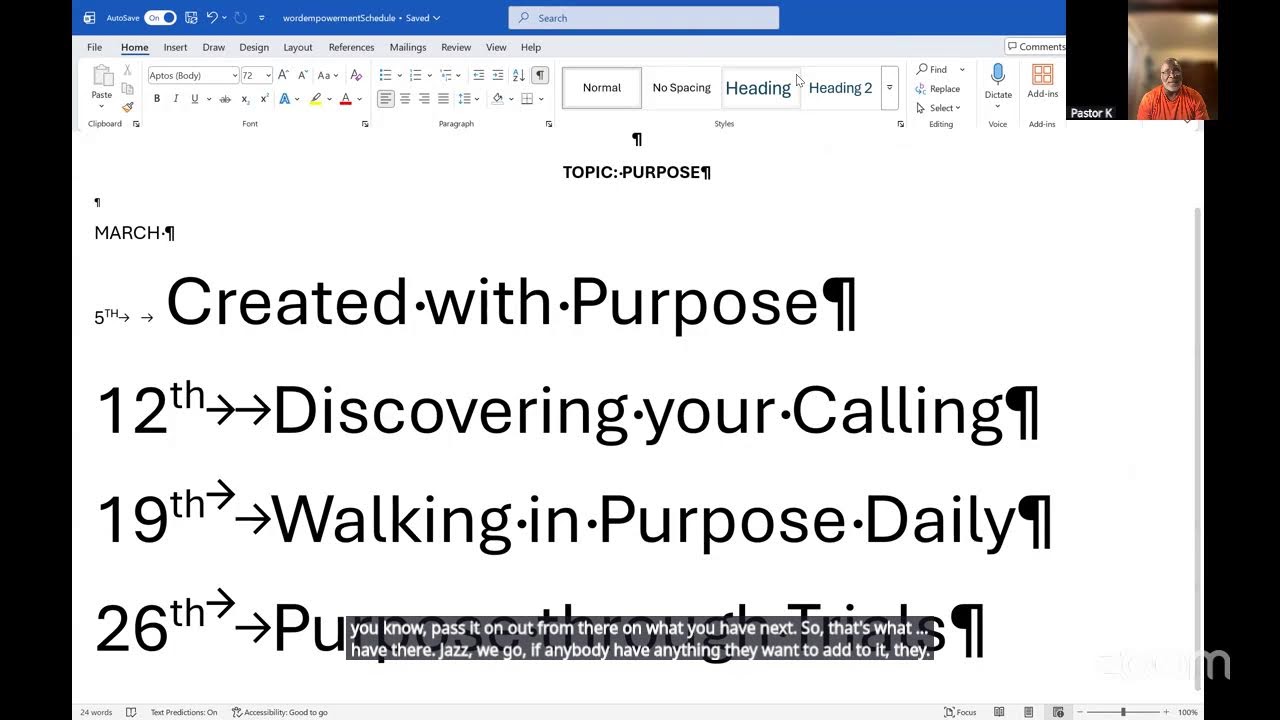
Task: Toggle underline formatting
Action: coord(194,99)
